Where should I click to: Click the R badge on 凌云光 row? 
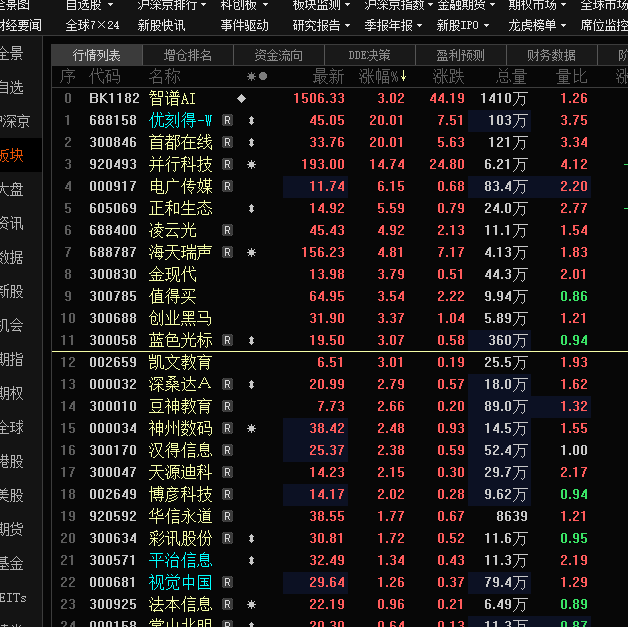[227, 231]
